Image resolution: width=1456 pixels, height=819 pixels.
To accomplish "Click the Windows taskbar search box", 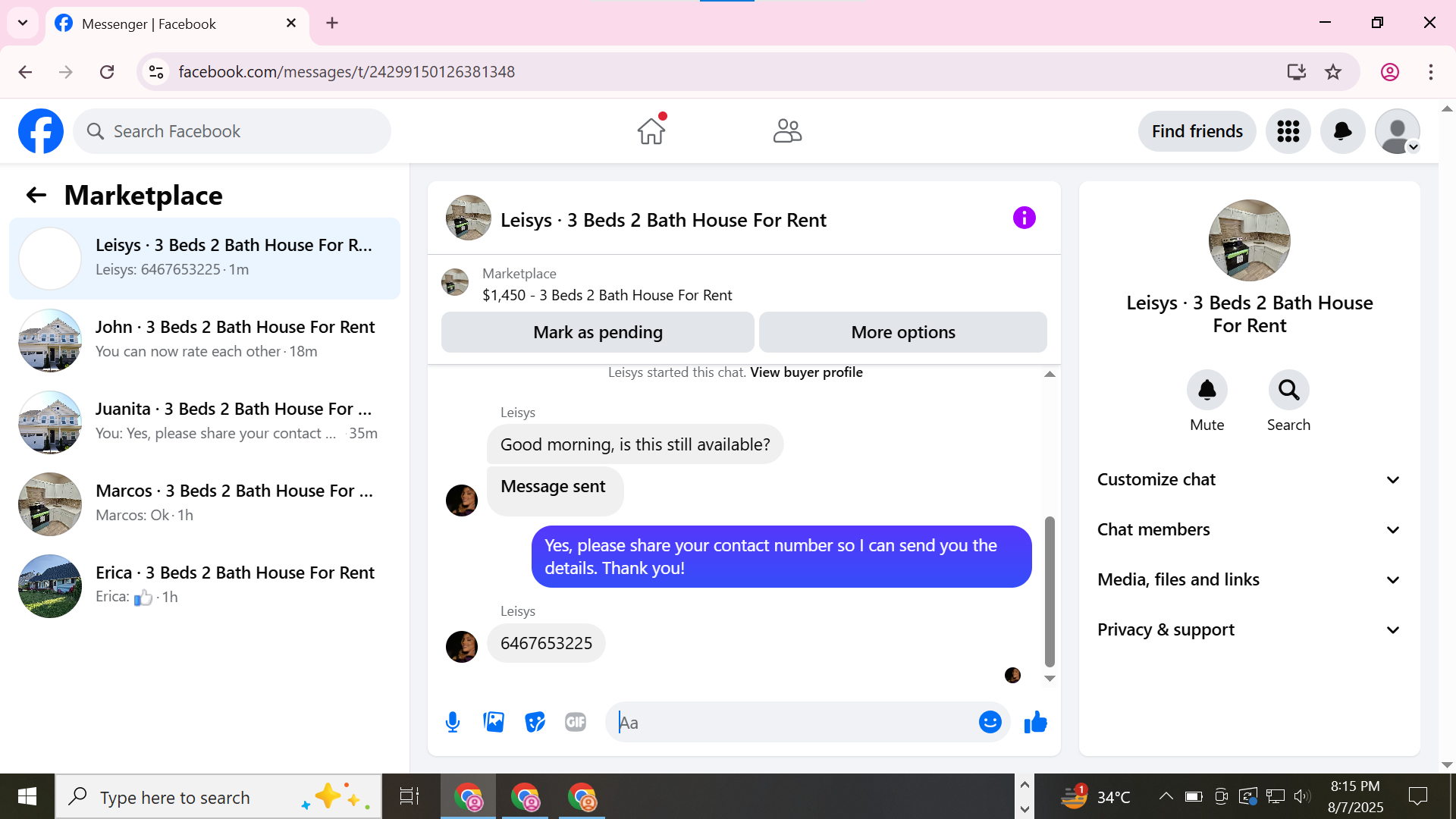I will pos(218,797).
